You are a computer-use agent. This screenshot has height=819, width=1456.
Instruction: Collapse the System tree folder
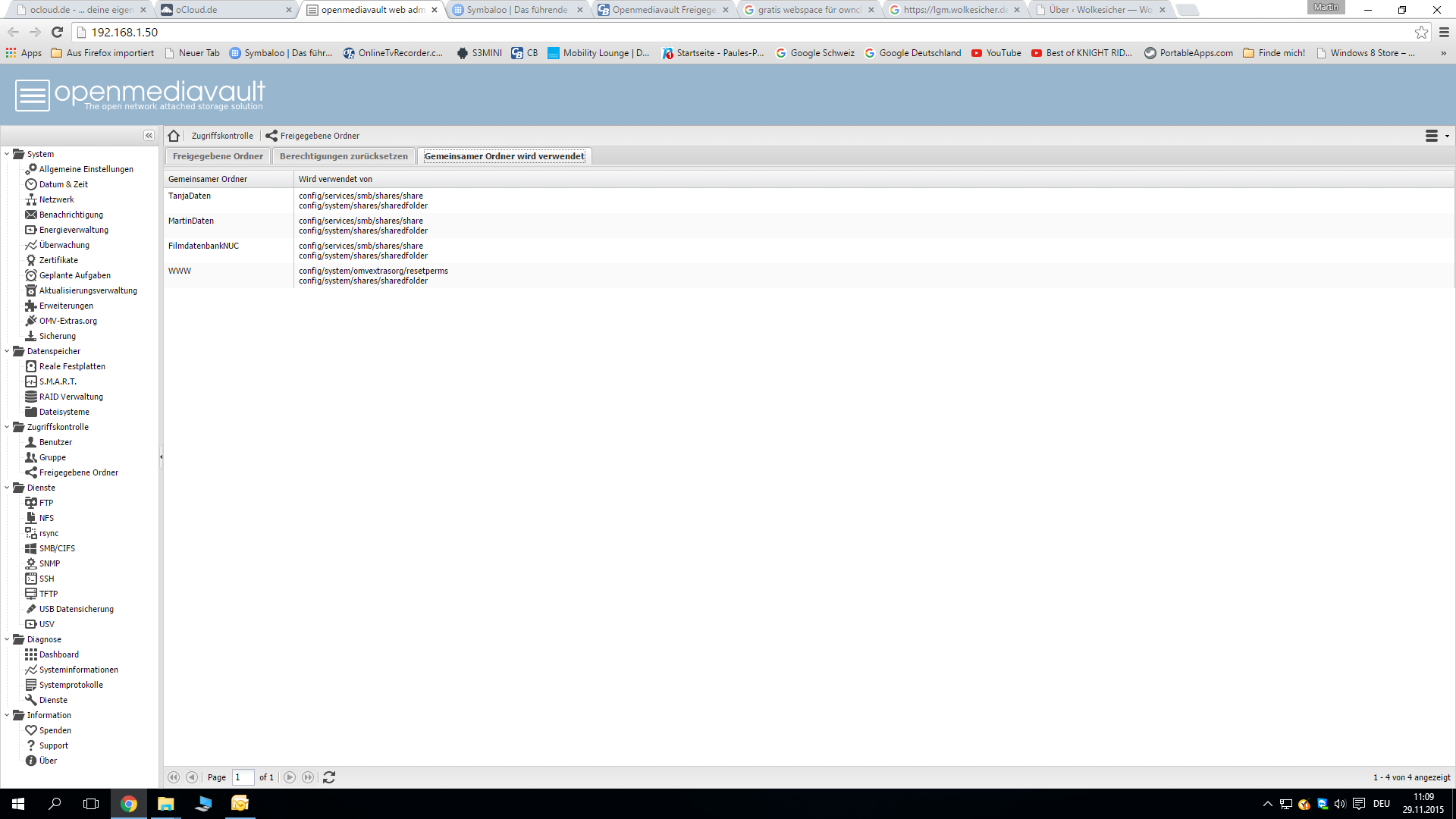click(7, 154)
